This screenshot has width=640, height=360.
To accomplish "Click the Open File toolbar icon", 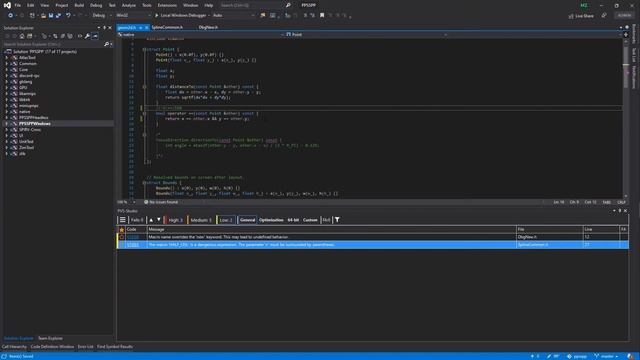I will [x=43, y=16].
